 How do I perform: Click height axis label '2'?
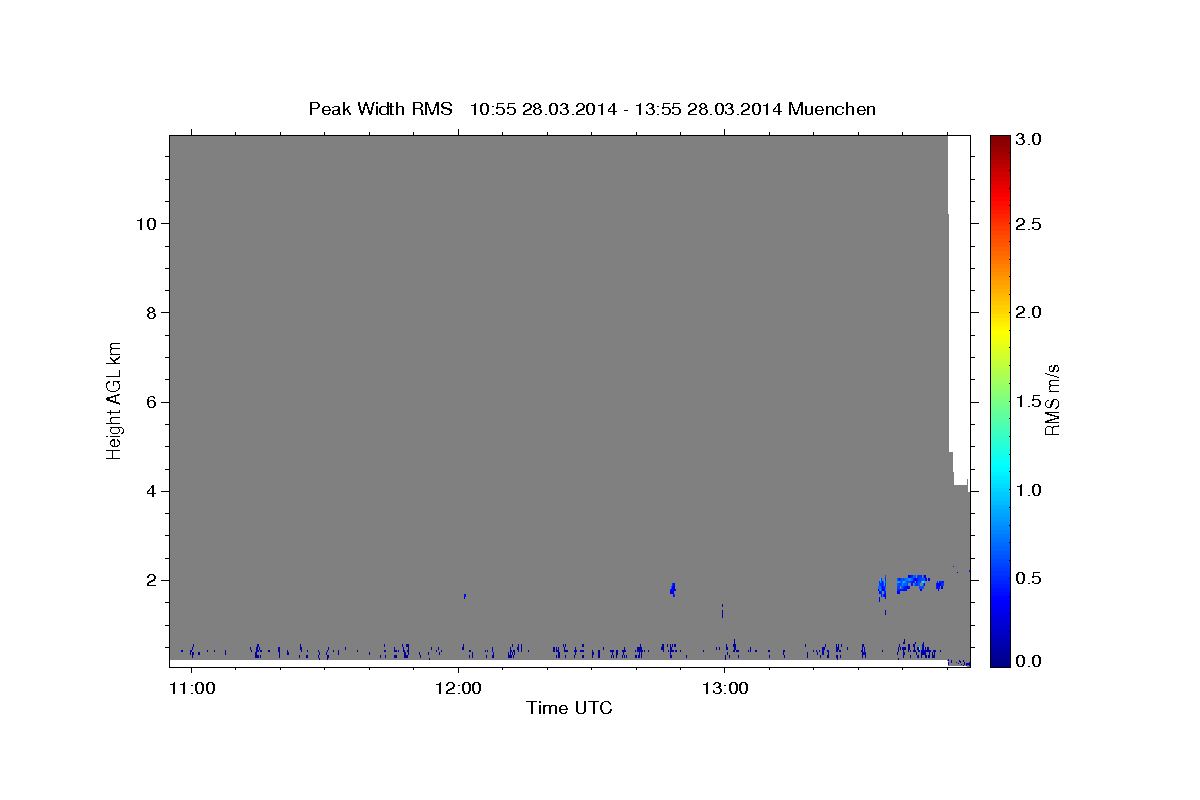point(149,580)
